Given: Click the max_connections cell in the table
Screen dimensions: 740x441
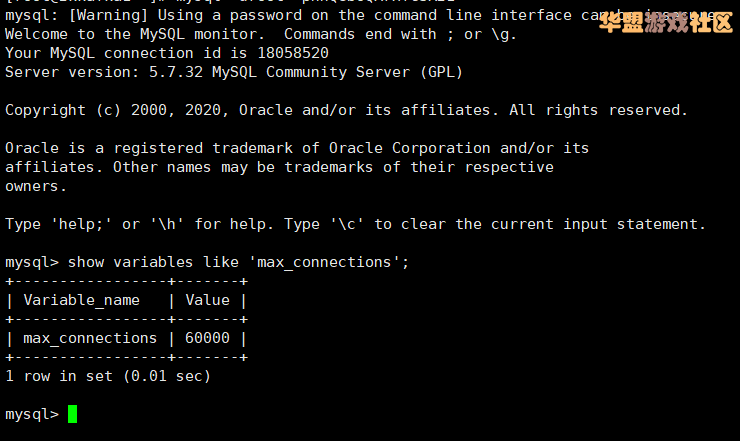Looking at the screenshot, I should coord(90,339).
